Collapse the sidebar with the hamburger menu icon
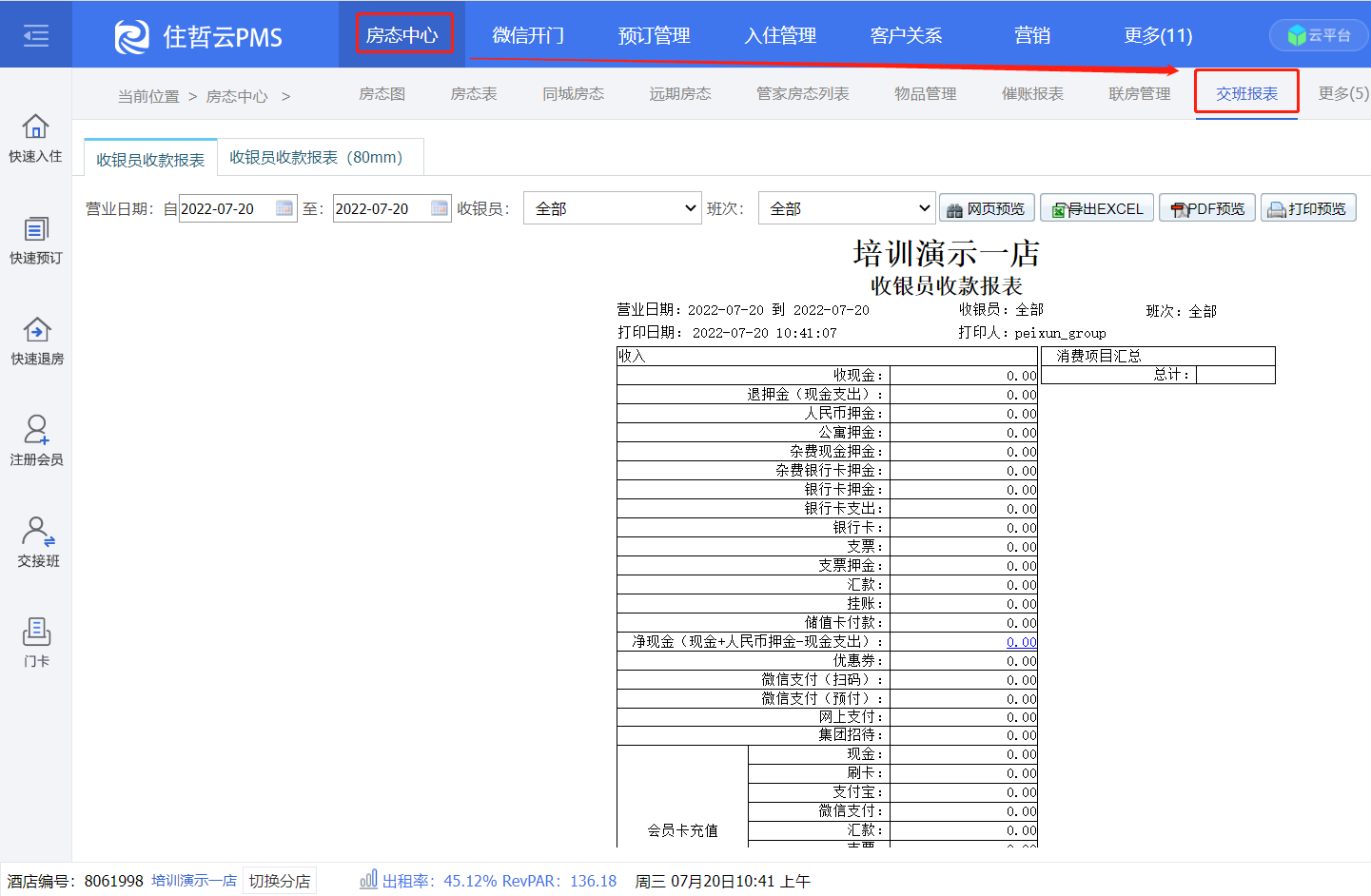This screenshot has height=896, width=1371. point(36,36)
